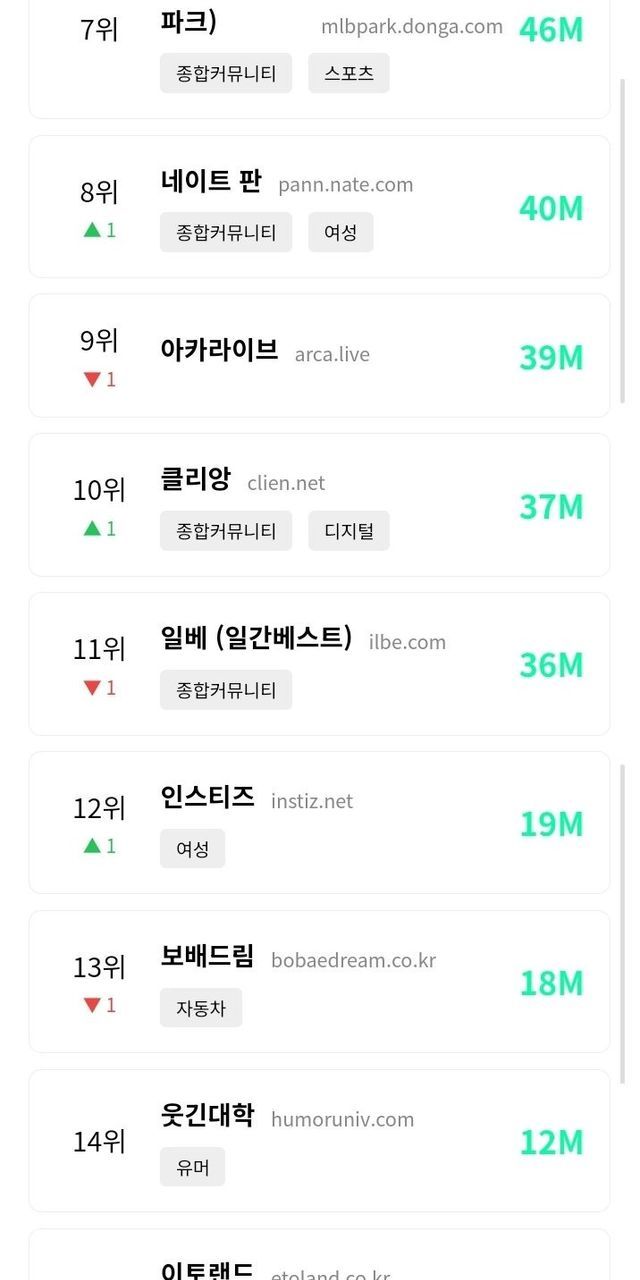Click the red down arrow beside 13위
640x1280 pixels.
(x=92, y=1005)
